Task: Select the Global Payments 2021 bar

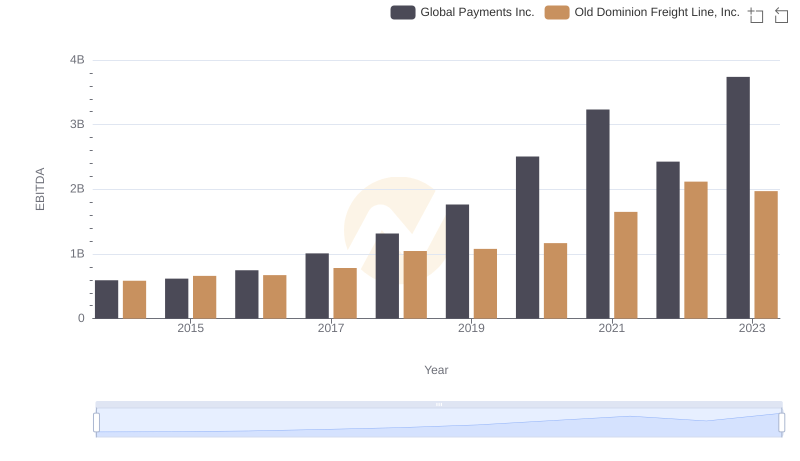Action: pyautogui.click(x=597, y=214)
